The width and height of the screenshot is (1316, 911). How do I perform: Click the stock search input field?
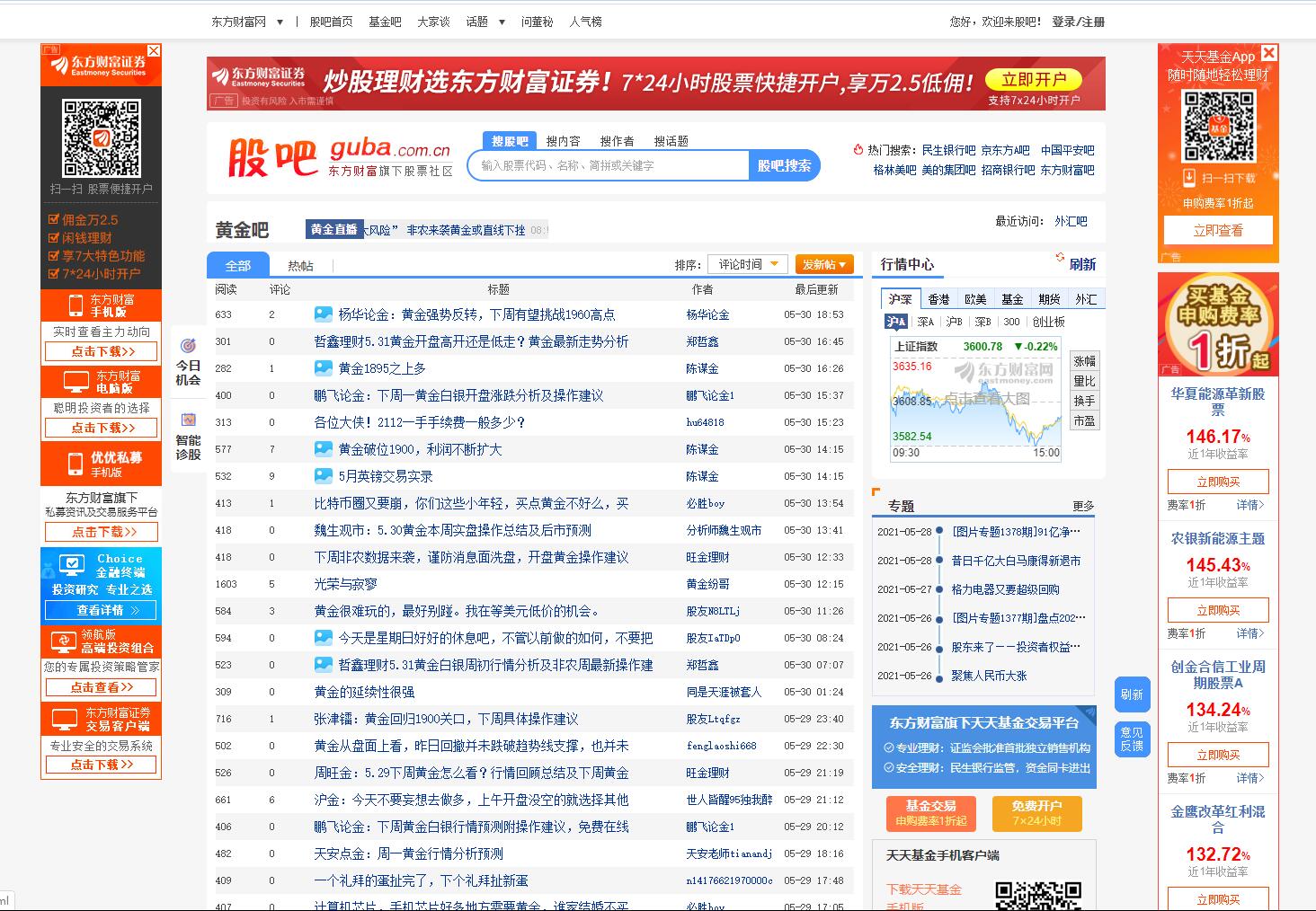click(x=609, y=165)
